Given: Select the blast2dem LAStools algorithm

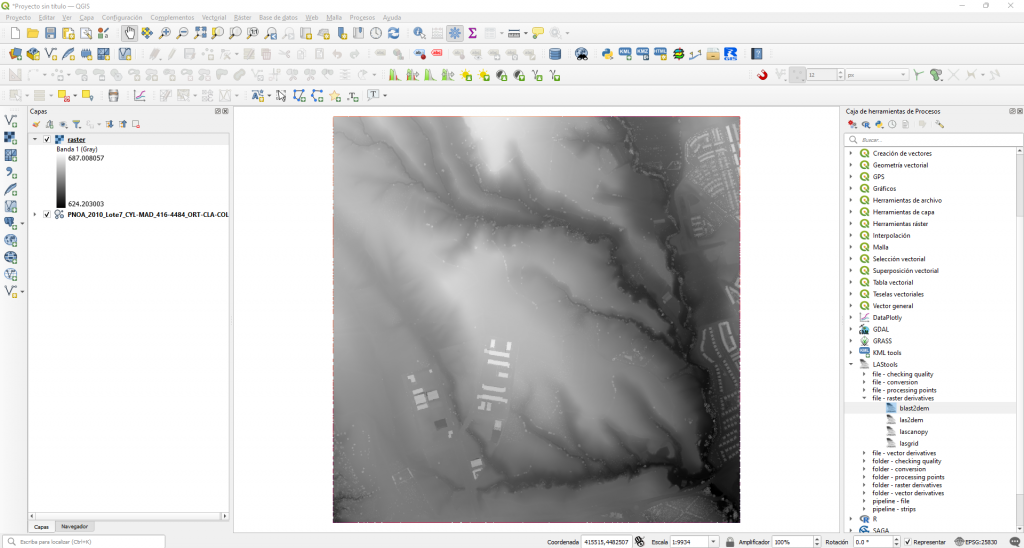Looking at the screenshot, I should pos(913,408).
